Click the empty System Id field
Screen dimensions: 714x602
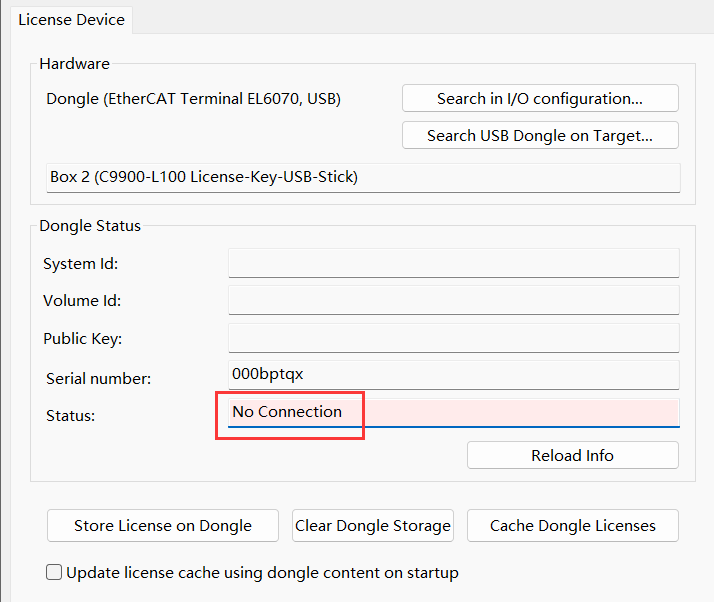coord(454,263)
